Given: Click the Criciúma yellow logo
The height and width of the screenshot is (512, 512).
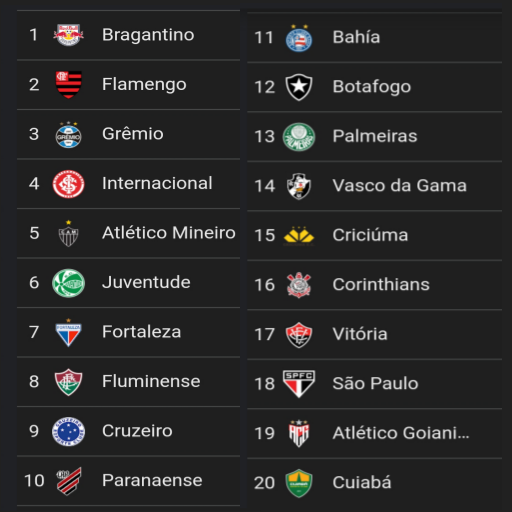Looking at the screenshot, I should [299, 235].
